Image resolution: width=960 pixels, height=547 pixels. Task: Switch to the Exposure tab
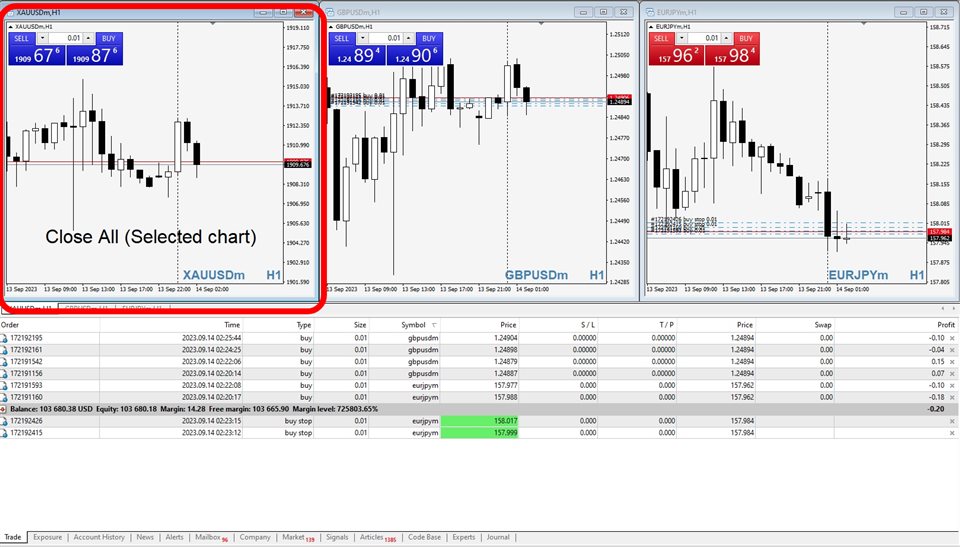[x=47, y=537]
